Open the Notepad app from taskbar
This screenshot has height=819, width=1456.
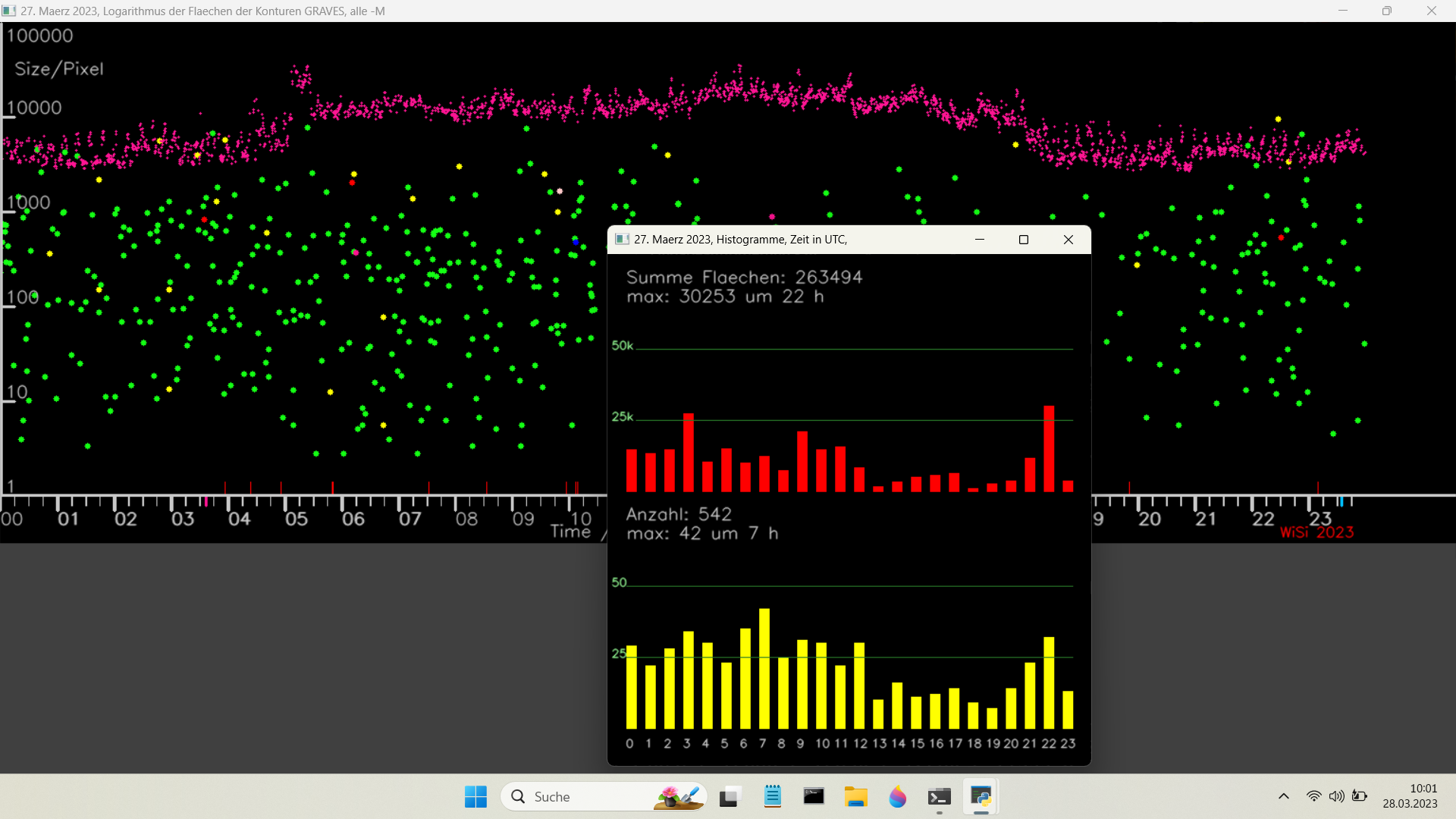point(772,796)
